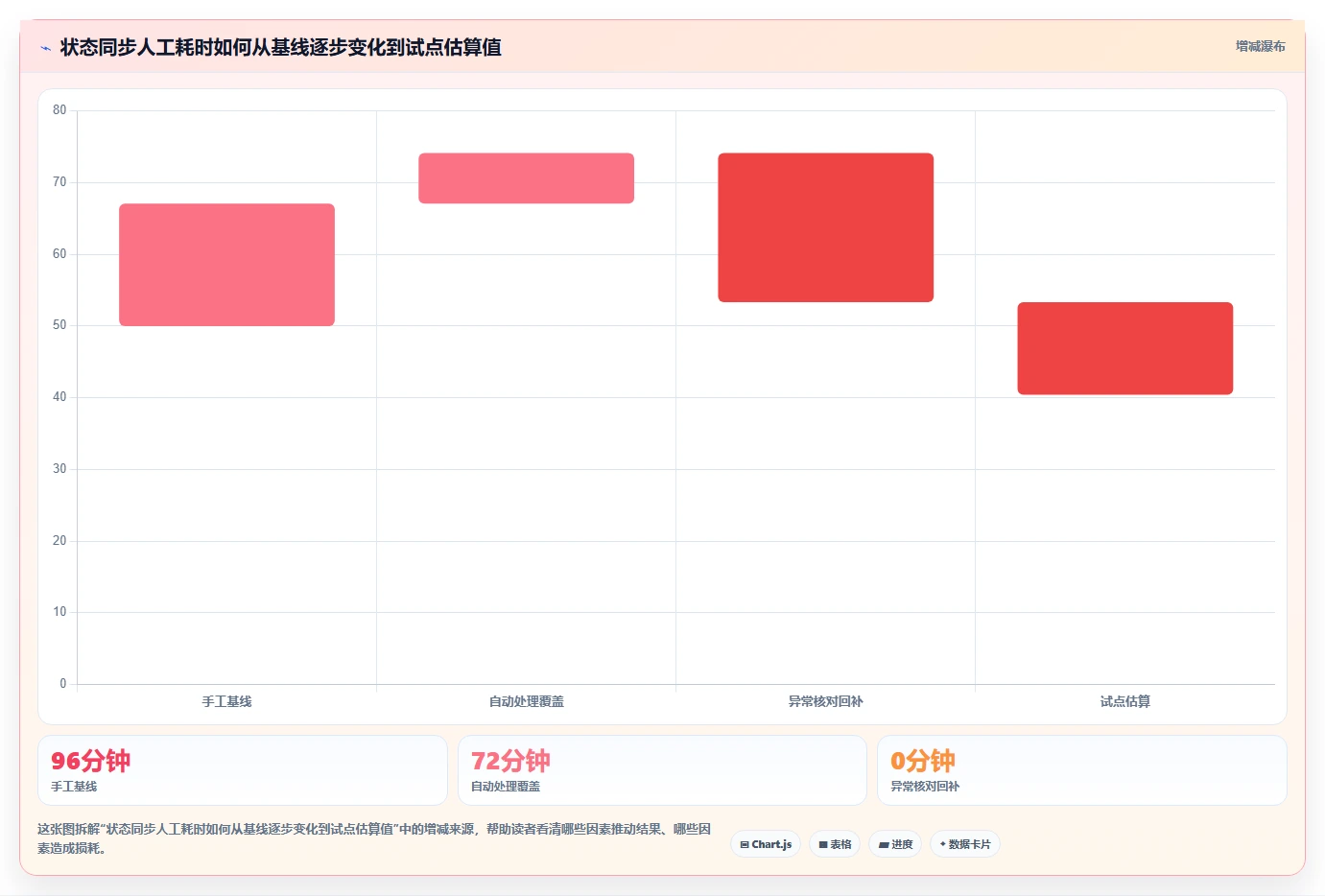
Task: Select the 进度 chip
Action: click(x=895, y=844)
